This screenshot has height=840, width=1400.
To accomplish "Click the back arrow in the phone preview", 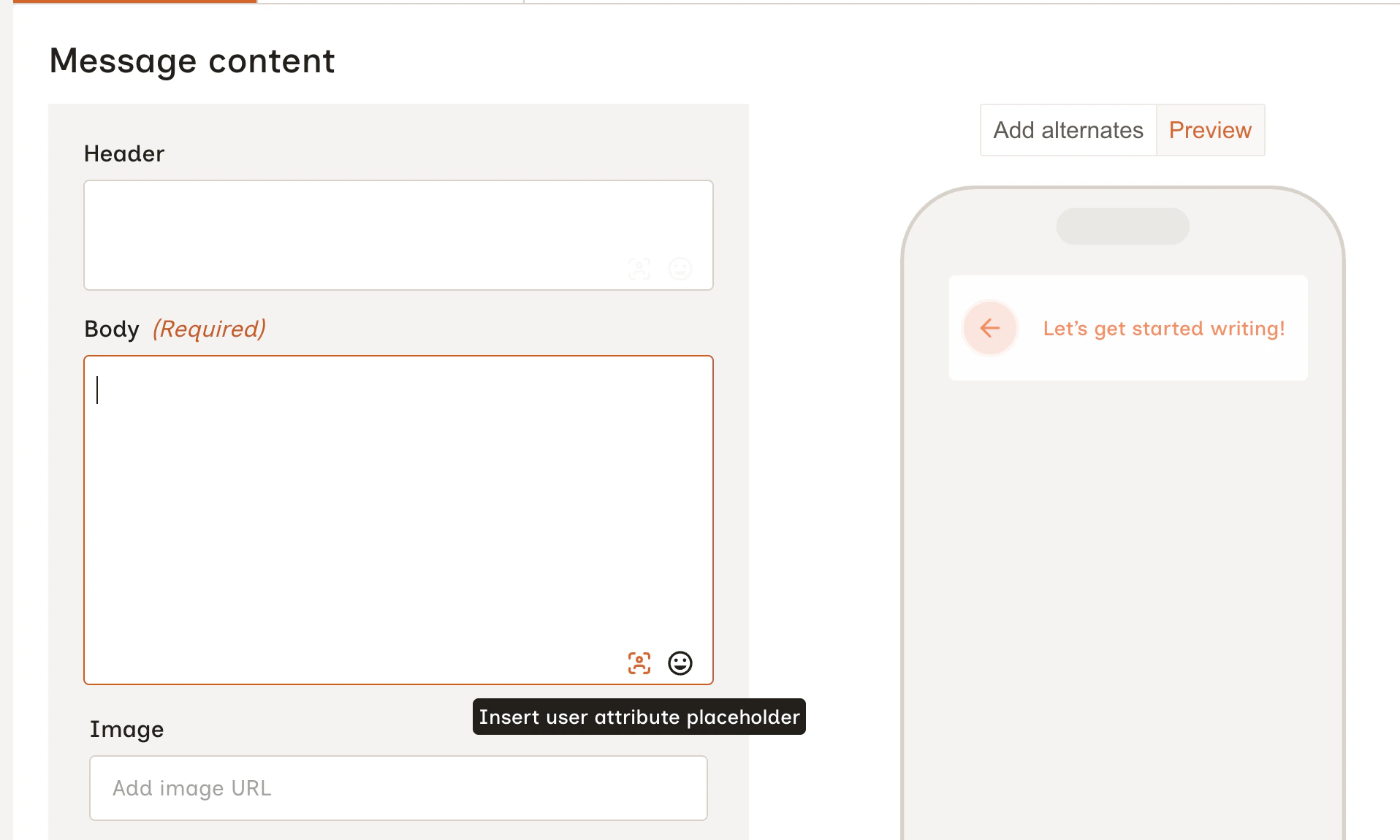I will (x=989, y=328).
